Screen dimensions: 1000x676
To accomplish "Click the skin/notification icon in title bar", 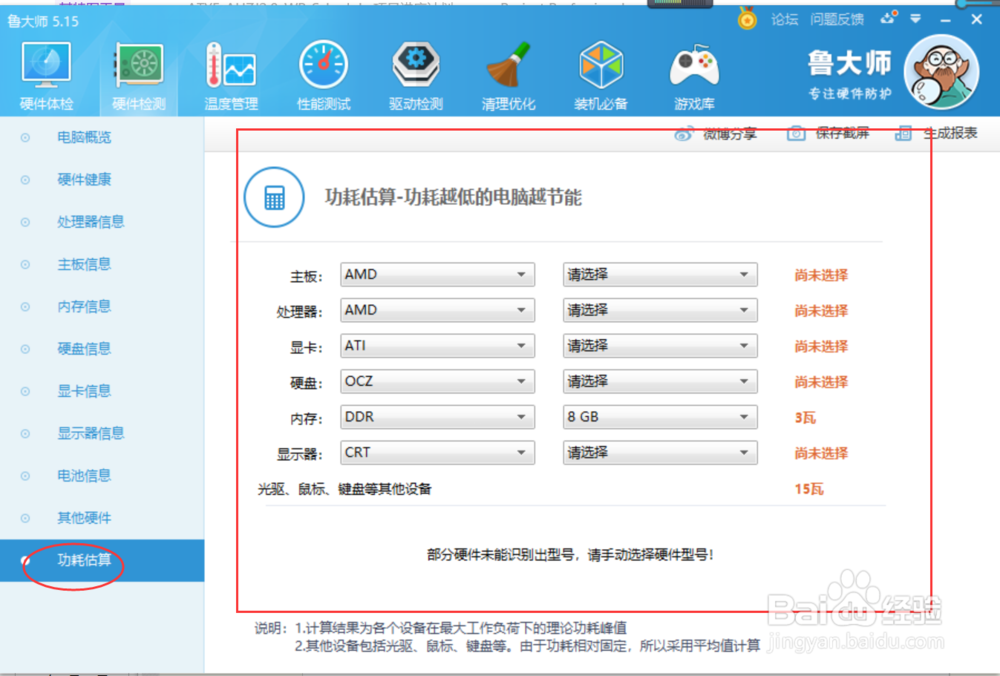I will [x=888, y=18].
